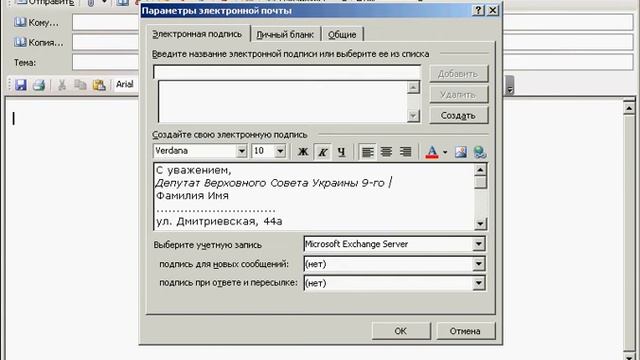Open address book via Копия icon
Viewport: 640px width, 360px height.
point(20,42)
